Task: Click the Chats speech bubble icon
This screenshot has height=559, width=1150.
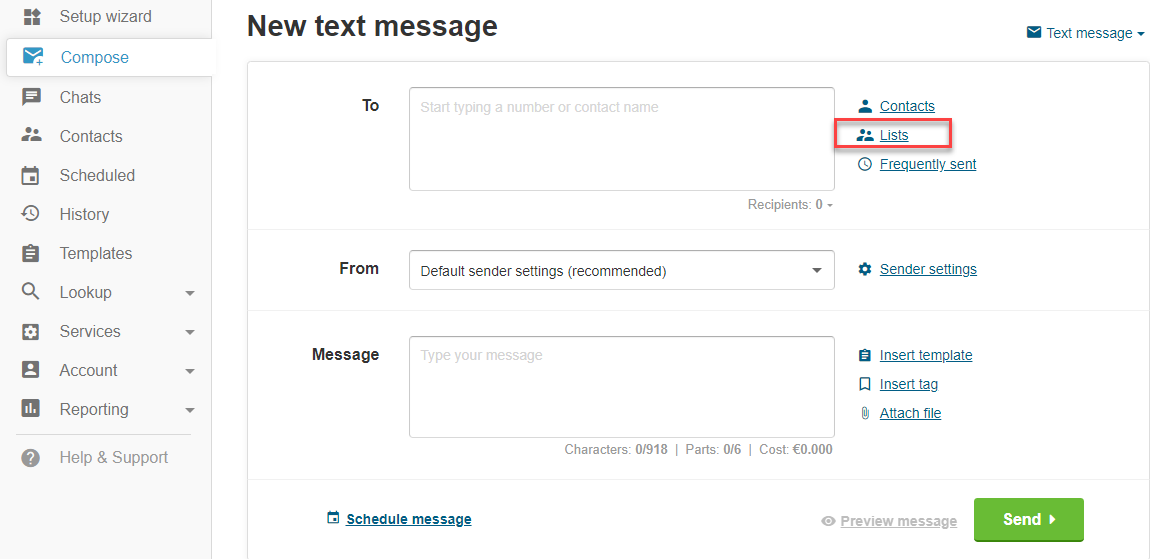Action: click(32, 97)
